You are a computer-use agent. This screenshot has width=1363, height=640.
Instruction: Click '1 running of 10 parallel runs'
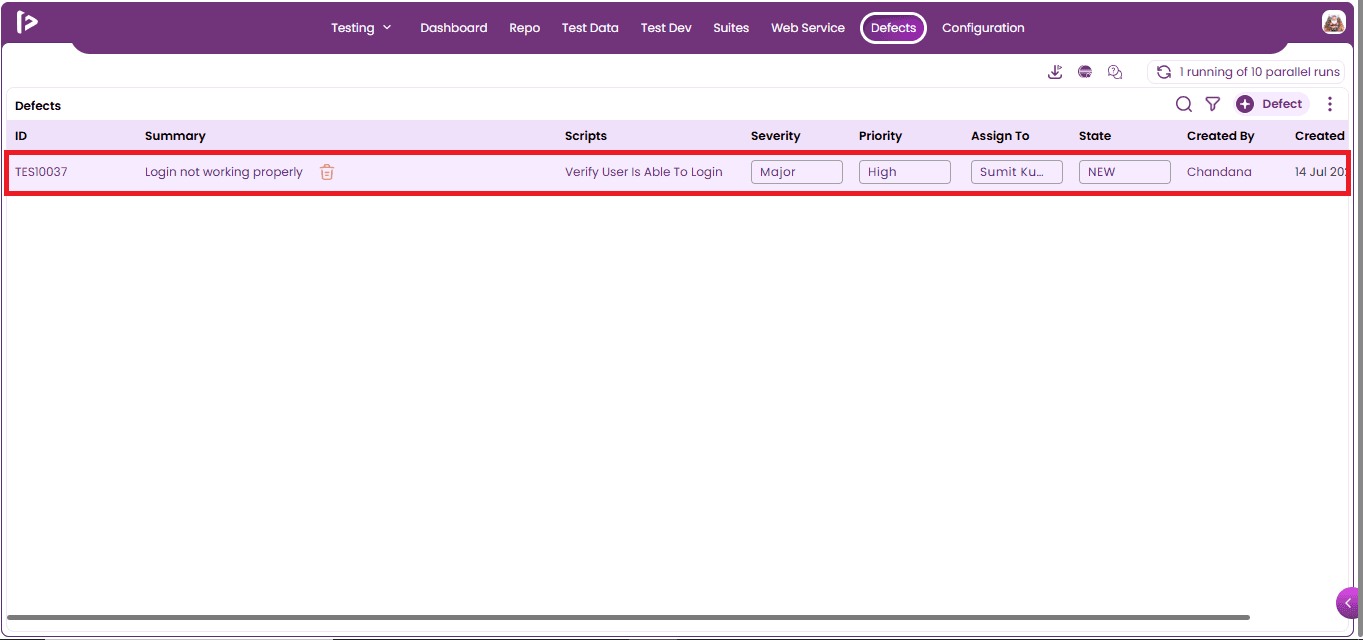click(1260, 72)
